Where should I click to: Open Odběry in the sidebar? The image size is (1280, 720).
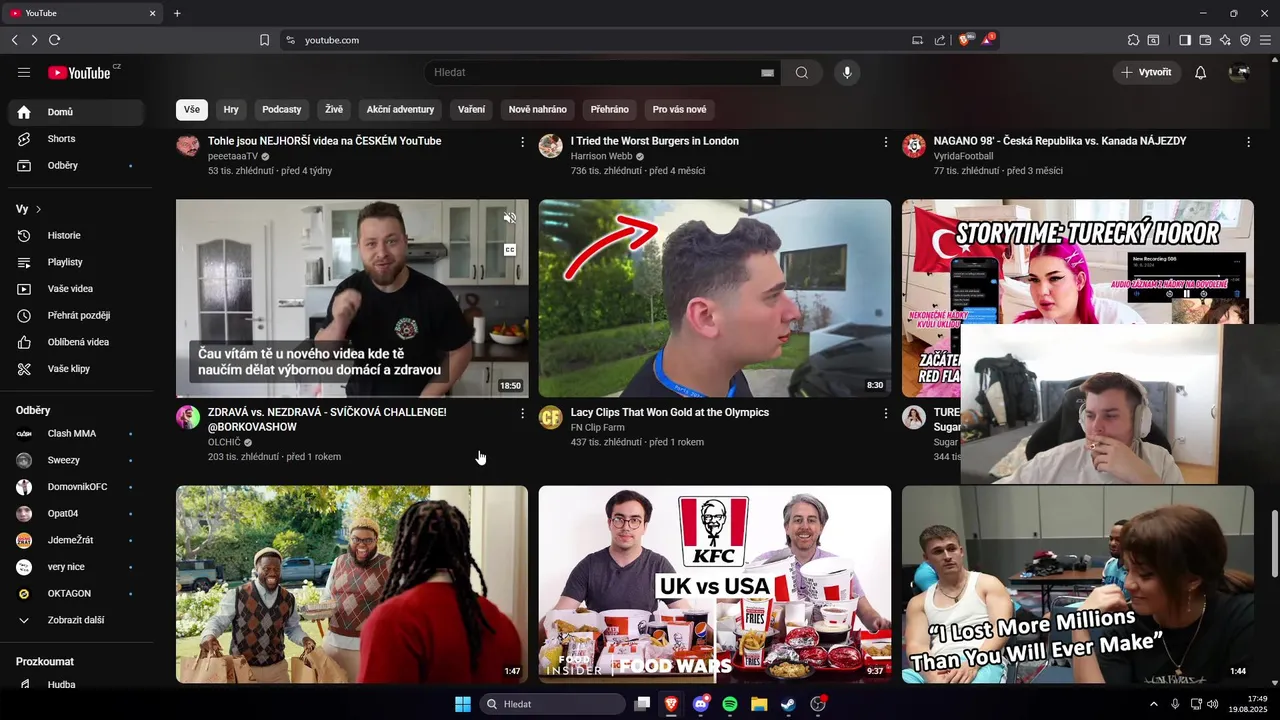76,165
